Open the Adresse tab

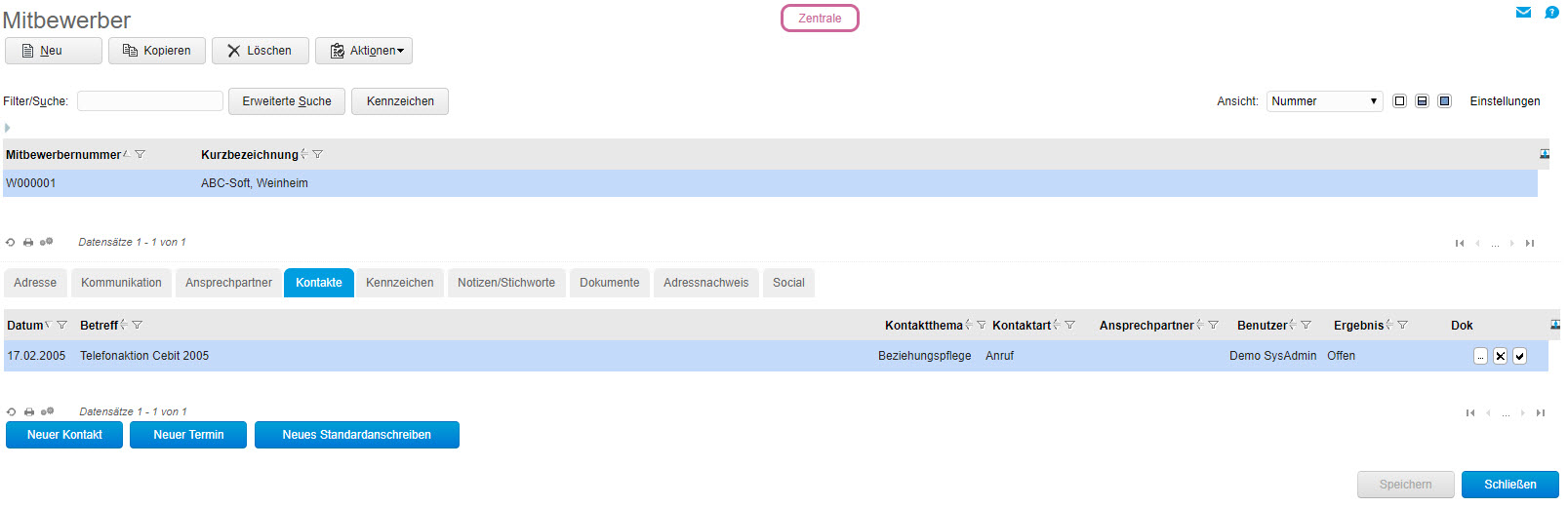35,283
